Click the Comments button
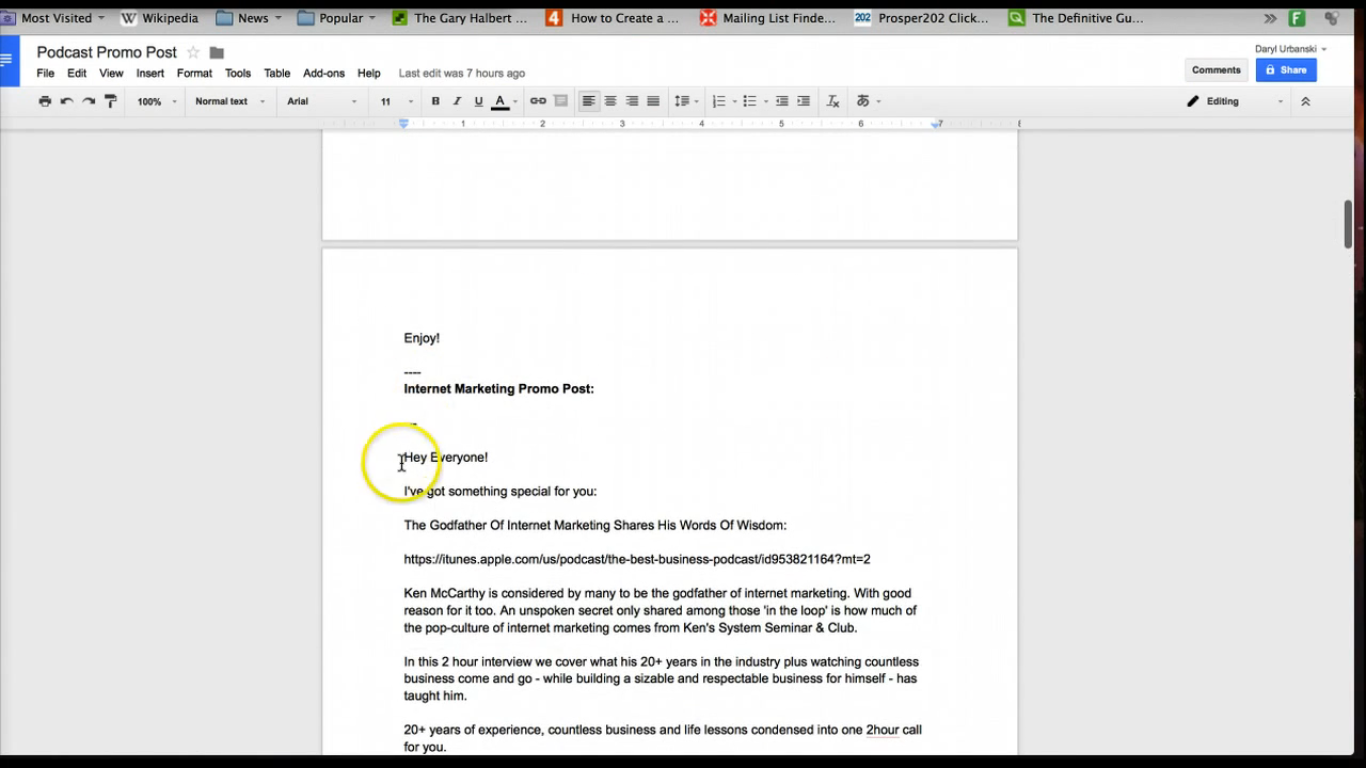The image size is (1366, 768). 1216,70
